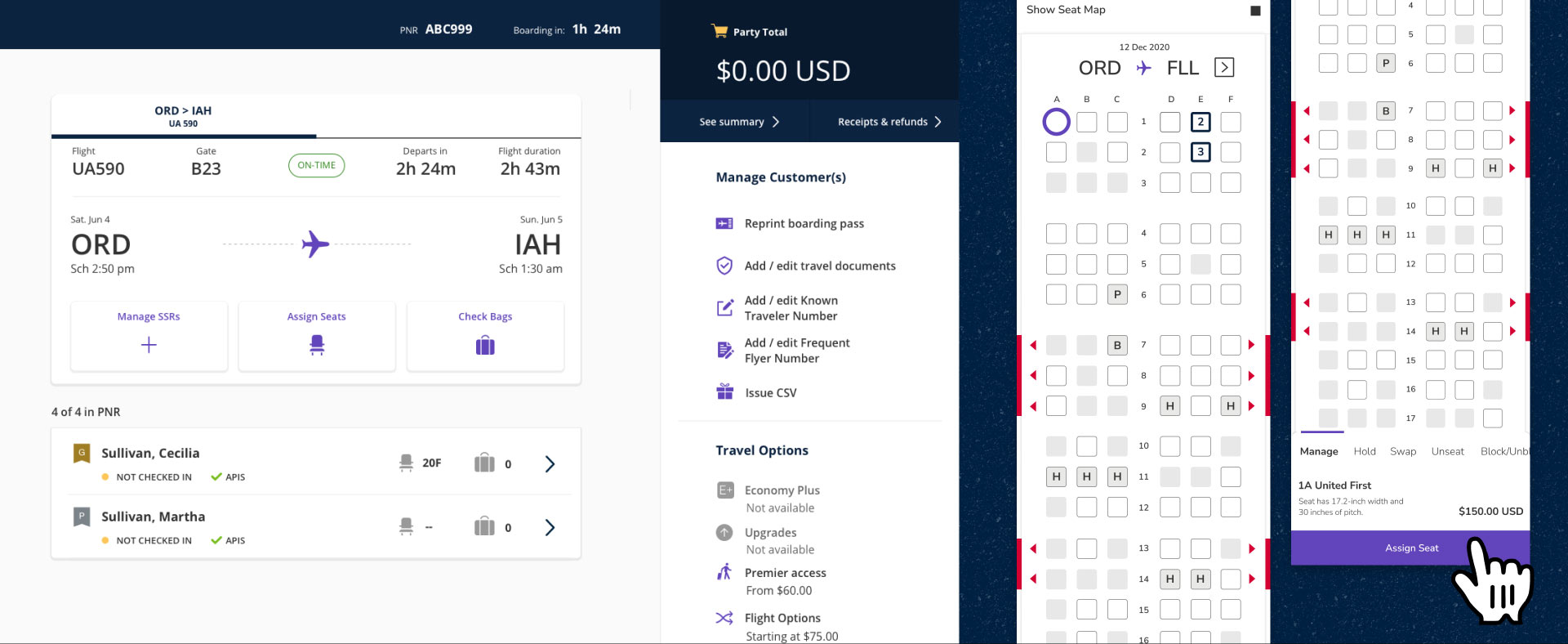Click the next flight arrow box beside FLL

point(1224,67)
